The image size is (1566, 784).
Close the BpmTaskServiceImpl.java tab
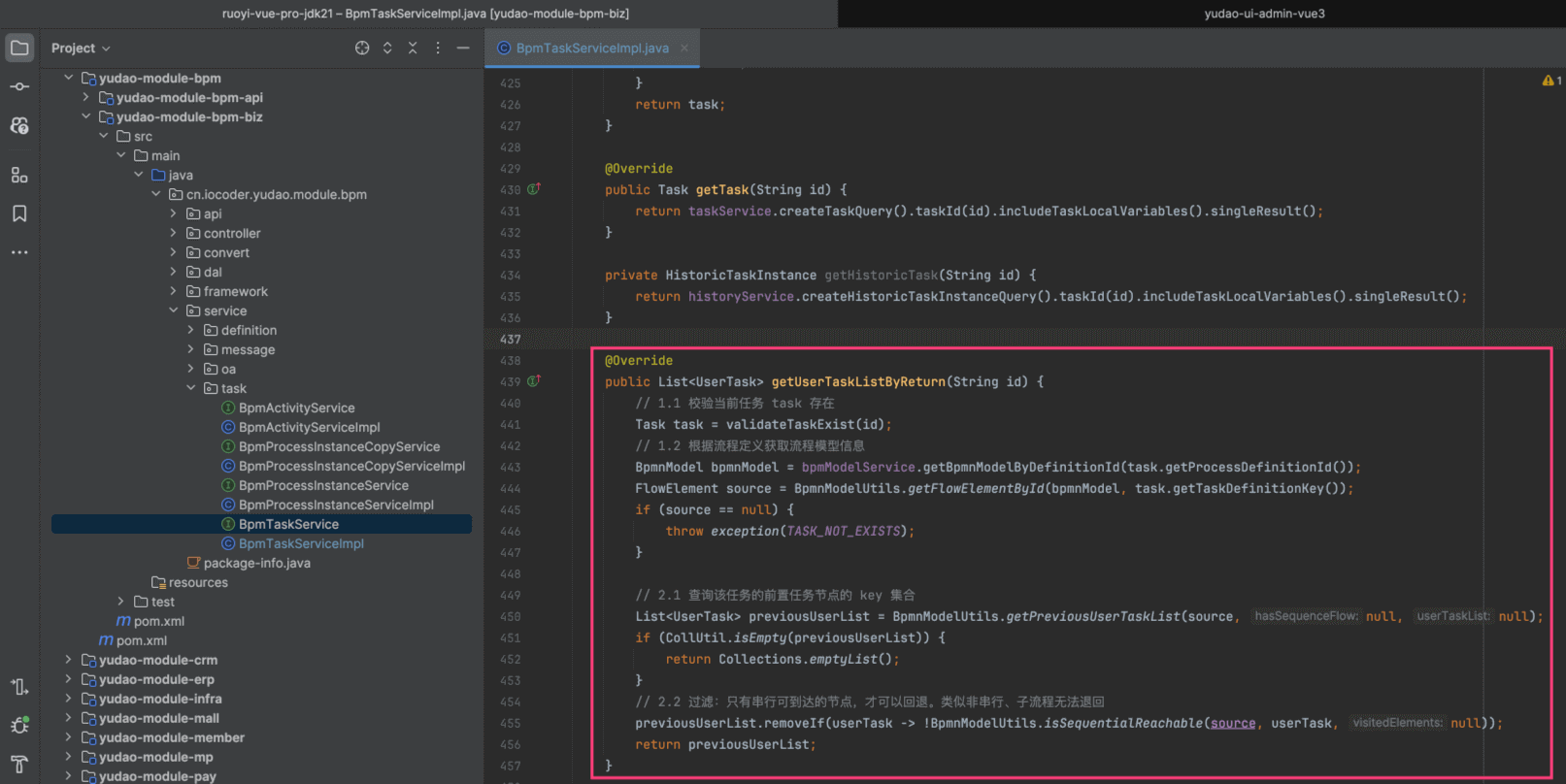(684, 49)
